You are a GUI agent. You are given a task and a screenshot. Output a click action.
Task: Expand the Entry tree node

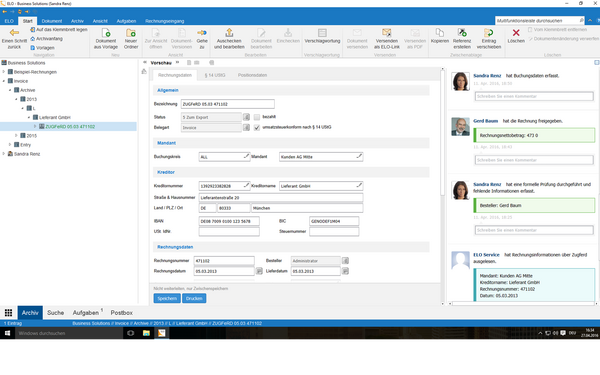[x=10, y=145]
